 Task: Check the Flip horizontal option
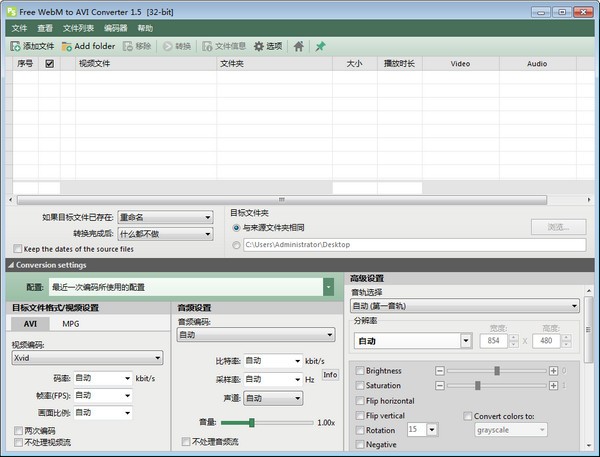pyautogui.click(x=359, y=400)
